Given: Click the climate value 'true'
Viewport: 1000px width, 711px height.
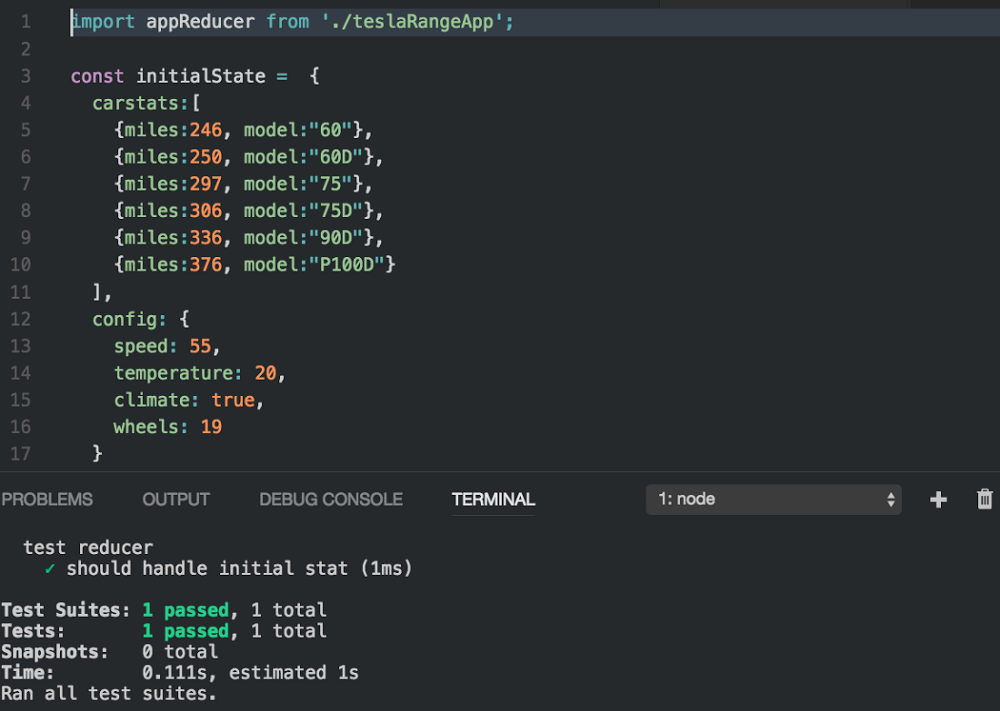Looking at the screenshot, I should 233,400.
